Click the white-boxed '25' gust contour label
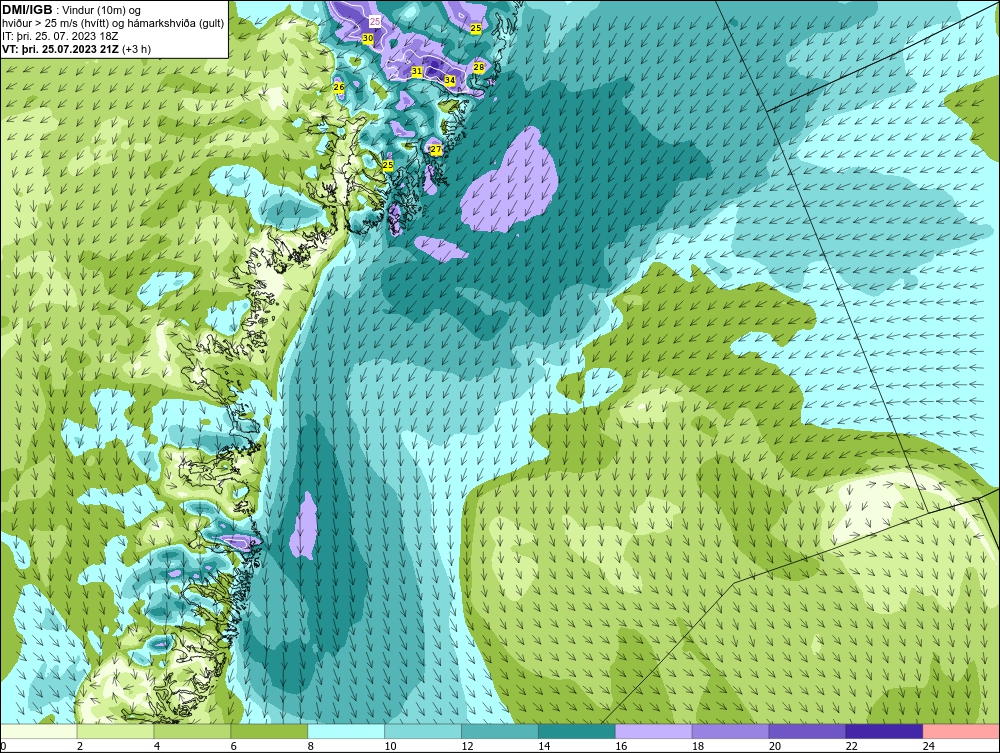 point(375,22)
